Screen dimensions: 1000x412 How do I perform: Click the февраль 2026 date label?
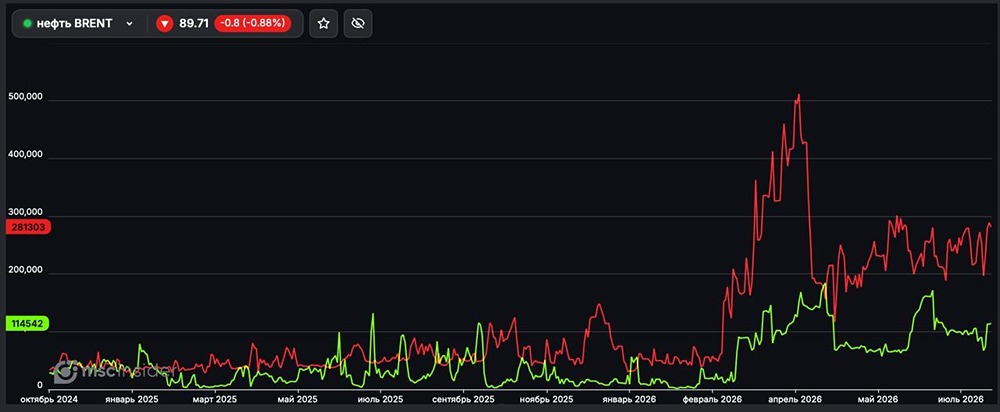point(712,400)
